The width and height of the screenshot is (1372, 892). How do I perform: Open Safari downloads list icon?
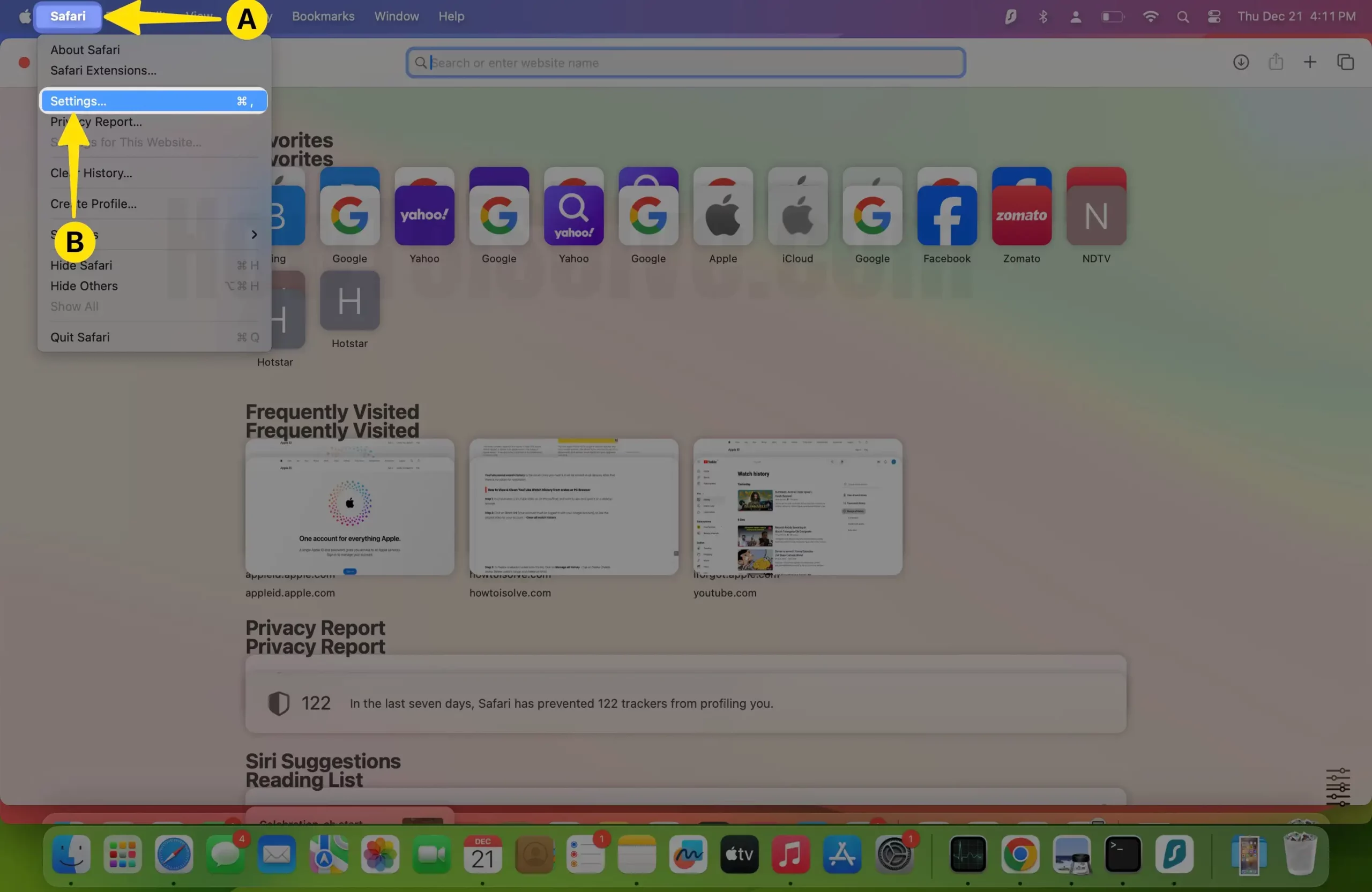point(1241,62)
